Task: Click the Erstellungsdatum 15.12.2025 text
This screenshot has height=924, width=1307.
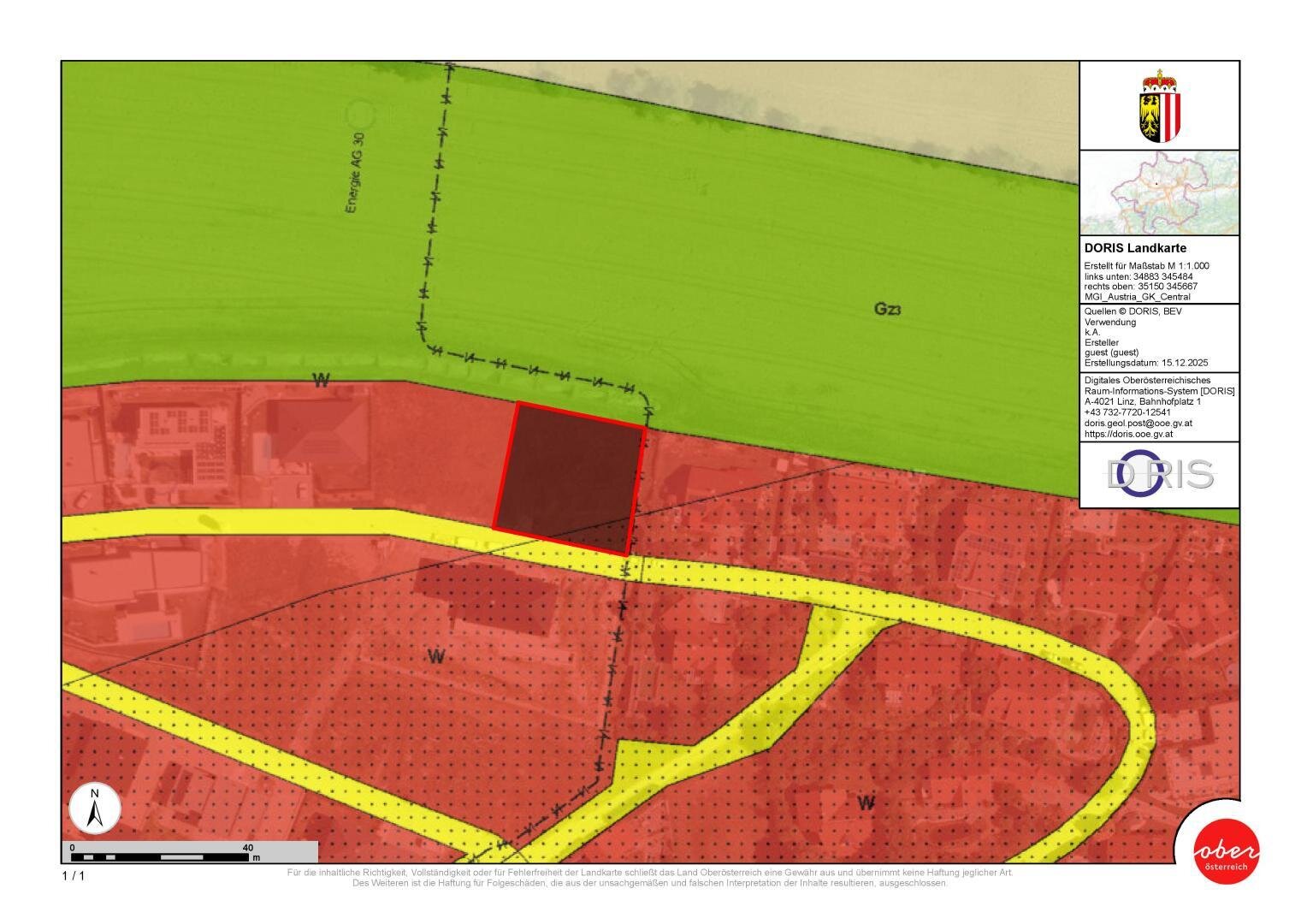Action: 1146,363
